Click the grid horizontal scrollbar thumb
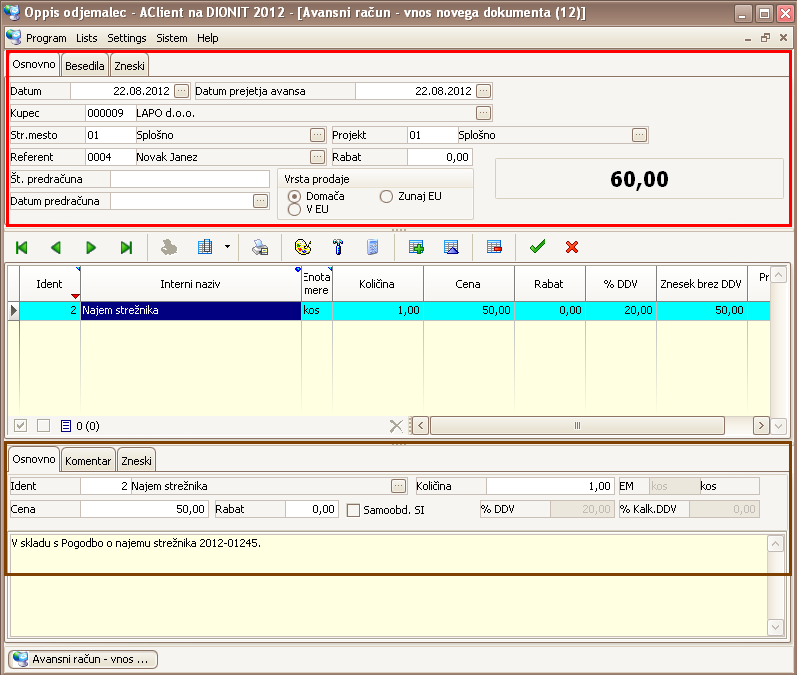The width and height of the screenshot is (797, 675). coord(577,425)
